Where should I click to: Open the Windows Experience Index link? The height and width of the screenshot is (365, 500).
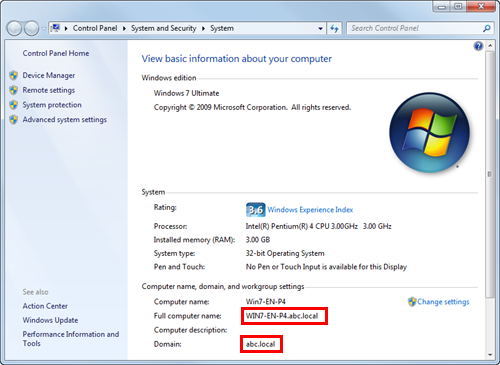(310, 210)
